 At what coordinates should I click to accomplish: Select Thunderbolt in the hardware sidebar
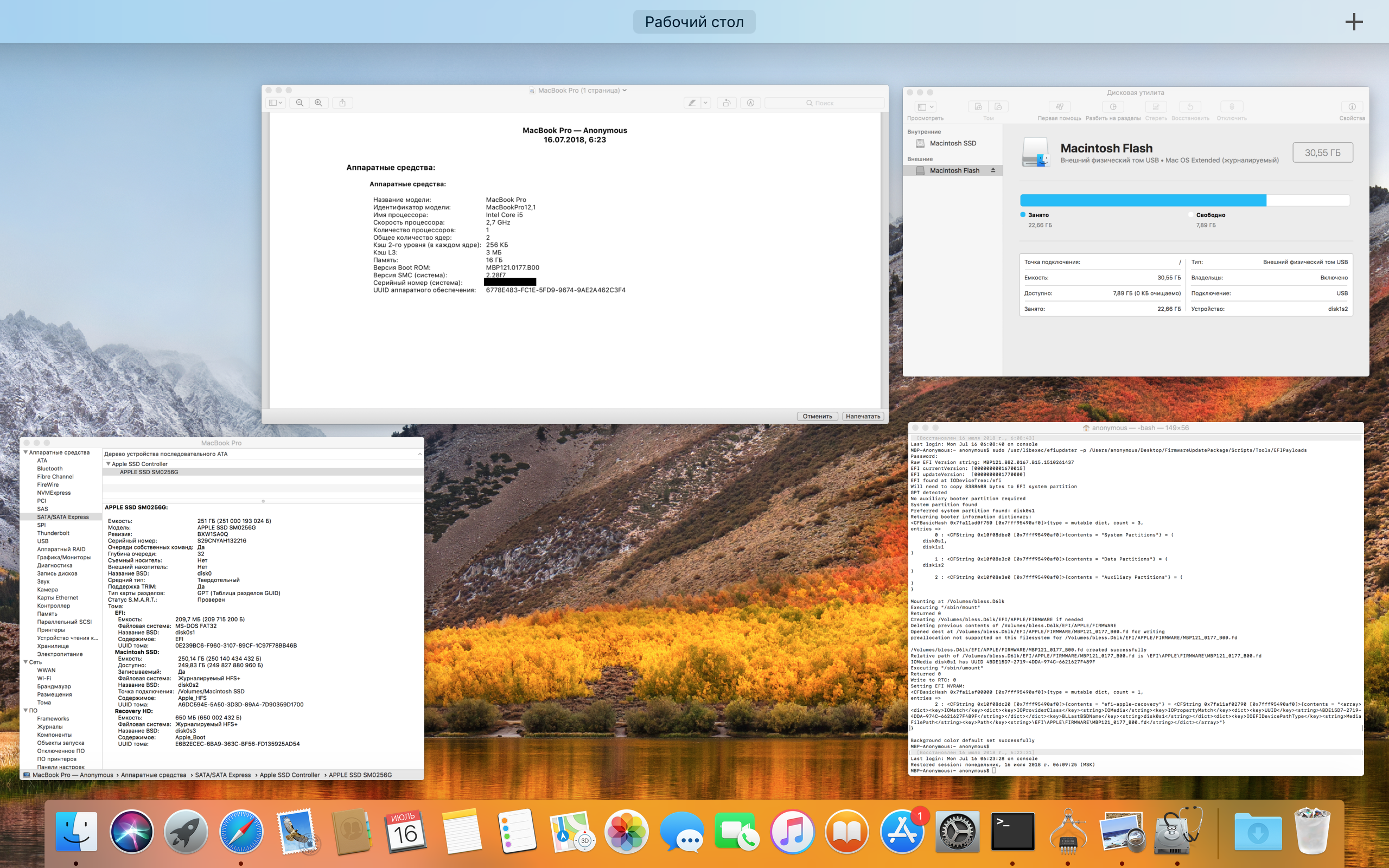coord(53,533)
